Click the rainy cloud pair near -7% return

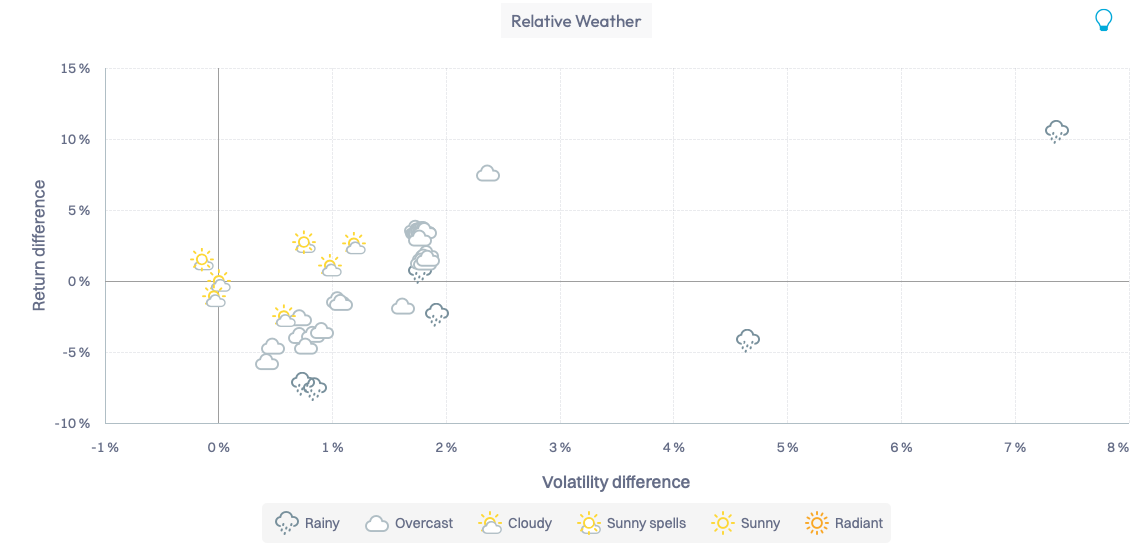click(308, 386)
